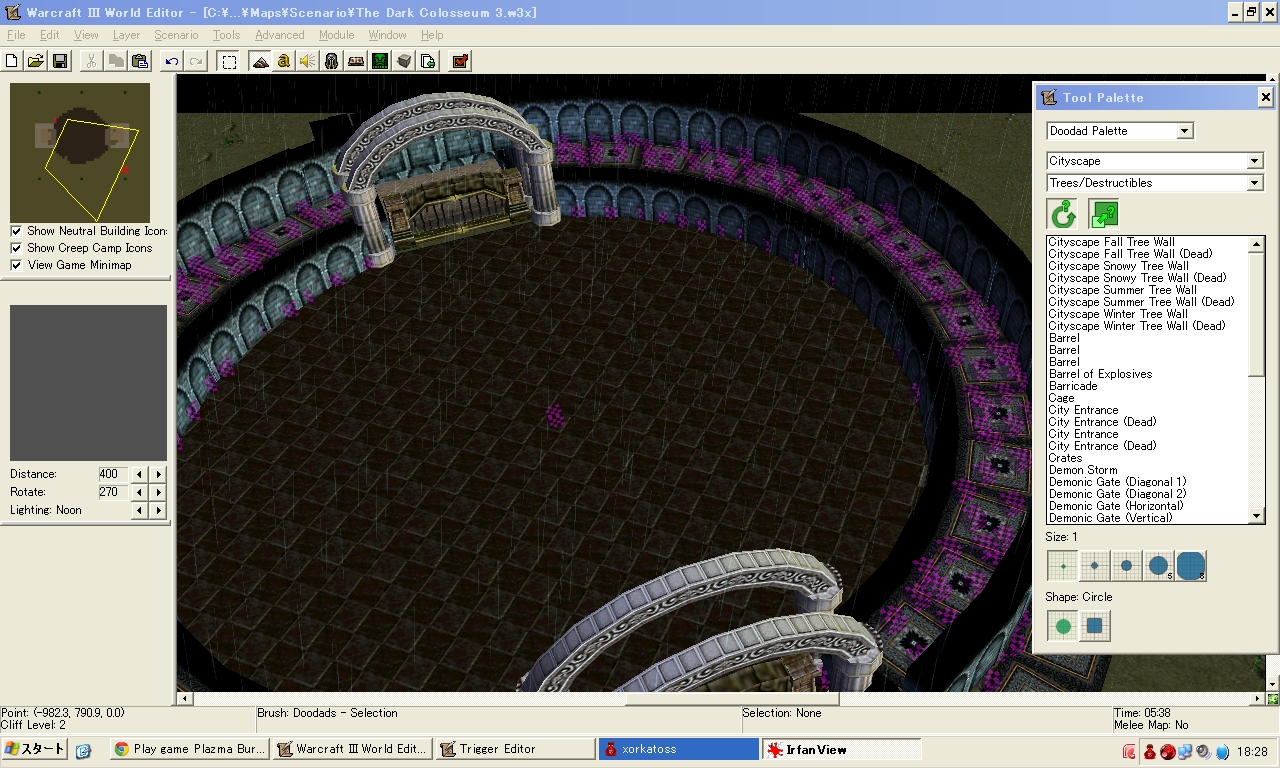
Task: Open the Terrain Editor module icon
Action: click(260, 61)
